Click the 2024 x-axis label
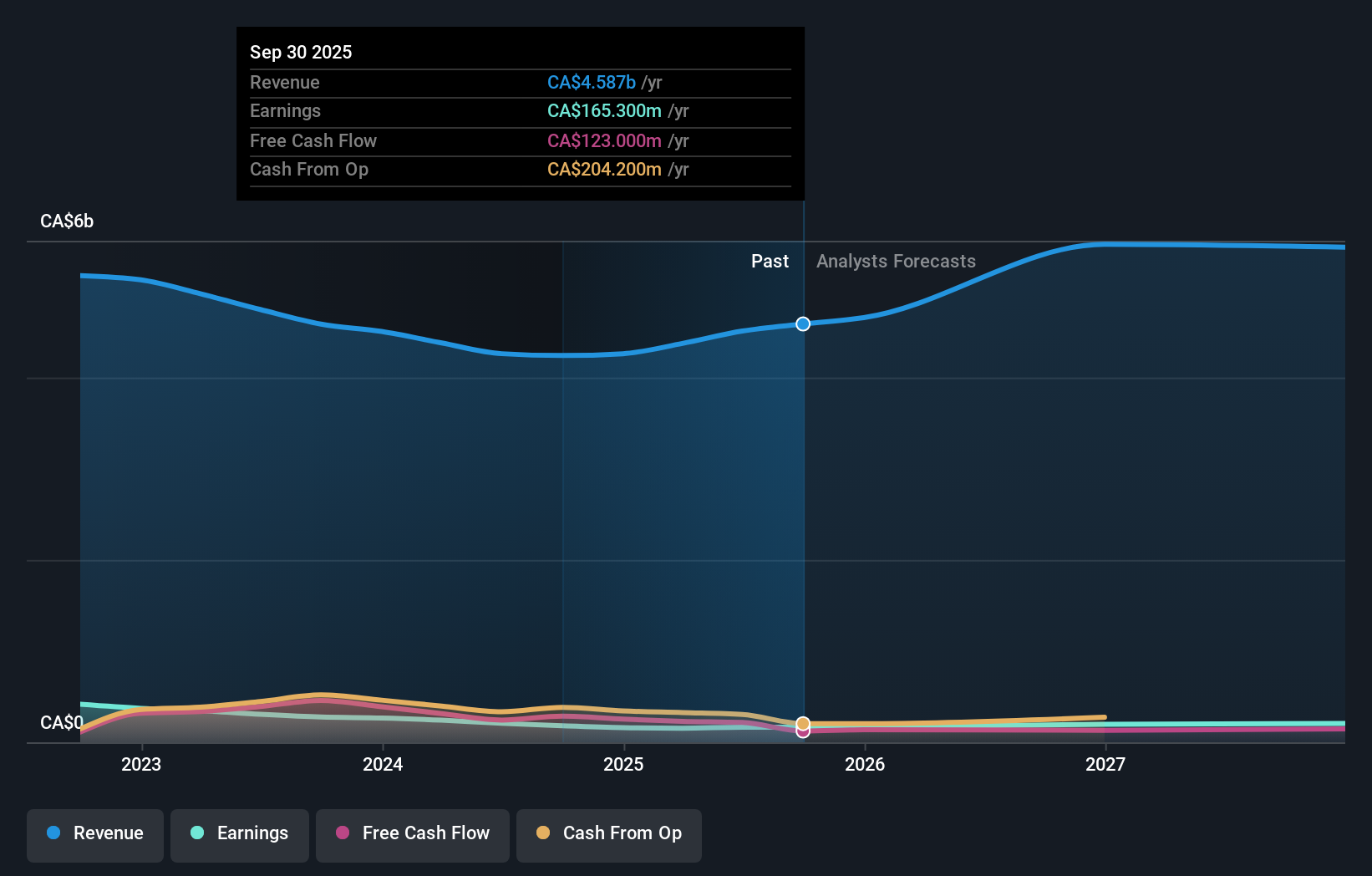The height and width of the screenshot is (876, 1372). point(383,764)
